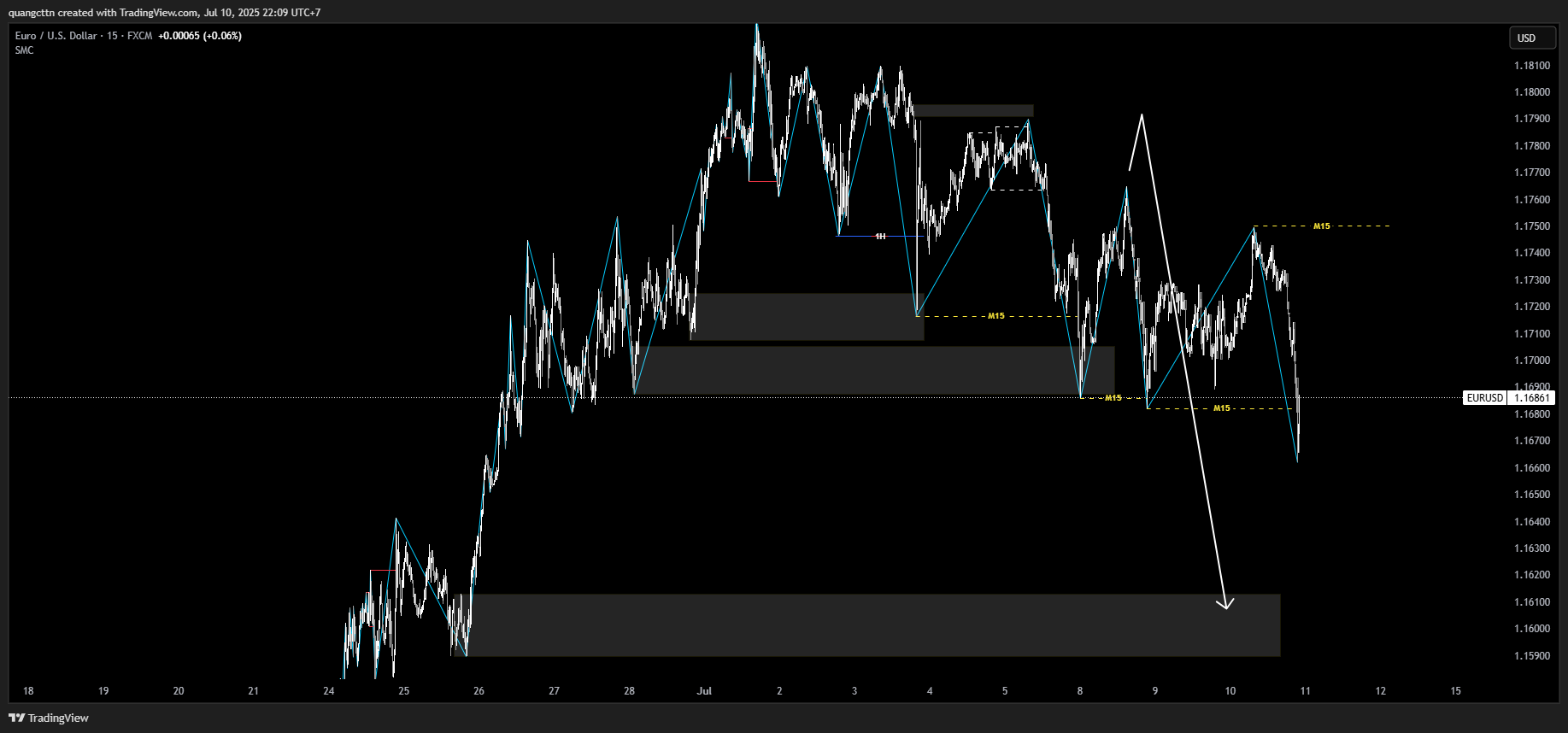The height and width of the screenshot is (733, 1568).
Task: Click date 11 on the time axis
Action: pos(1305,691)
